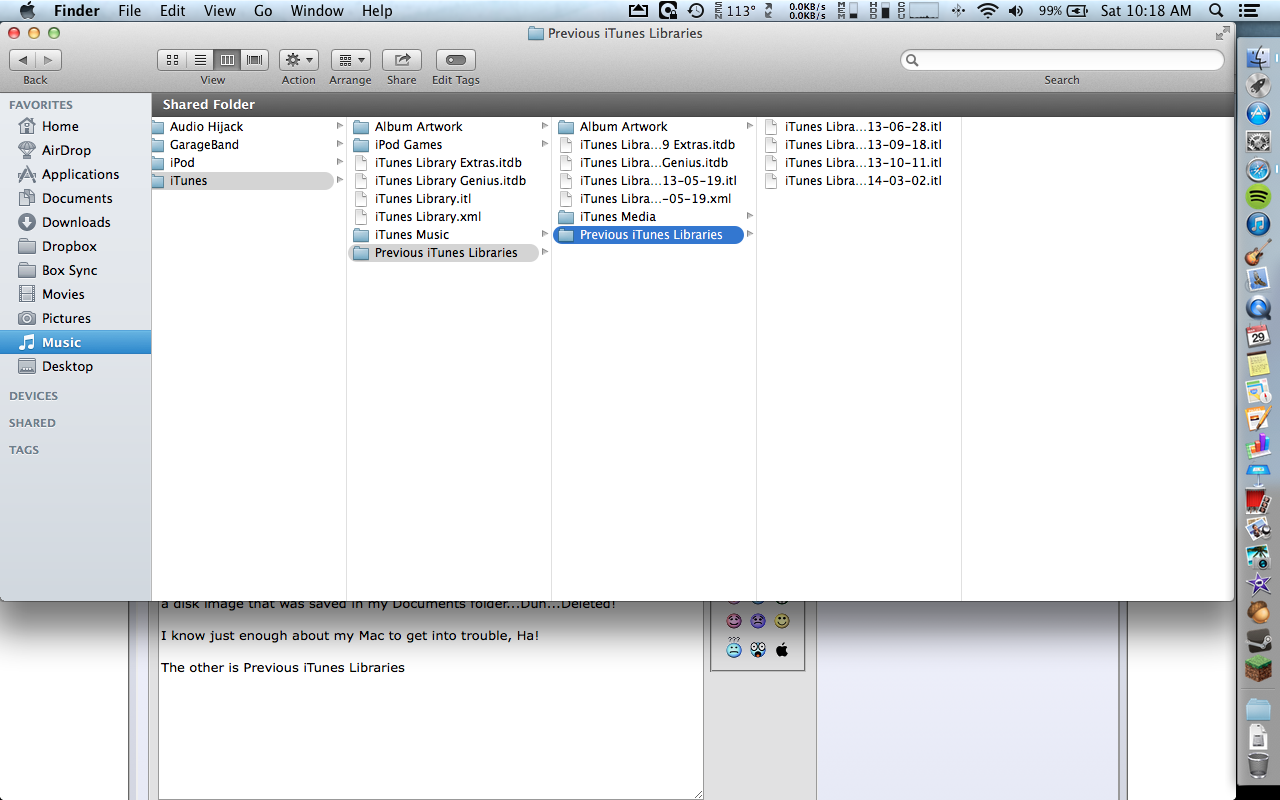This screenshot has height=800, width=1280.
Task: Expand the iTunes Media folder arrow
Action: (750, 216)
